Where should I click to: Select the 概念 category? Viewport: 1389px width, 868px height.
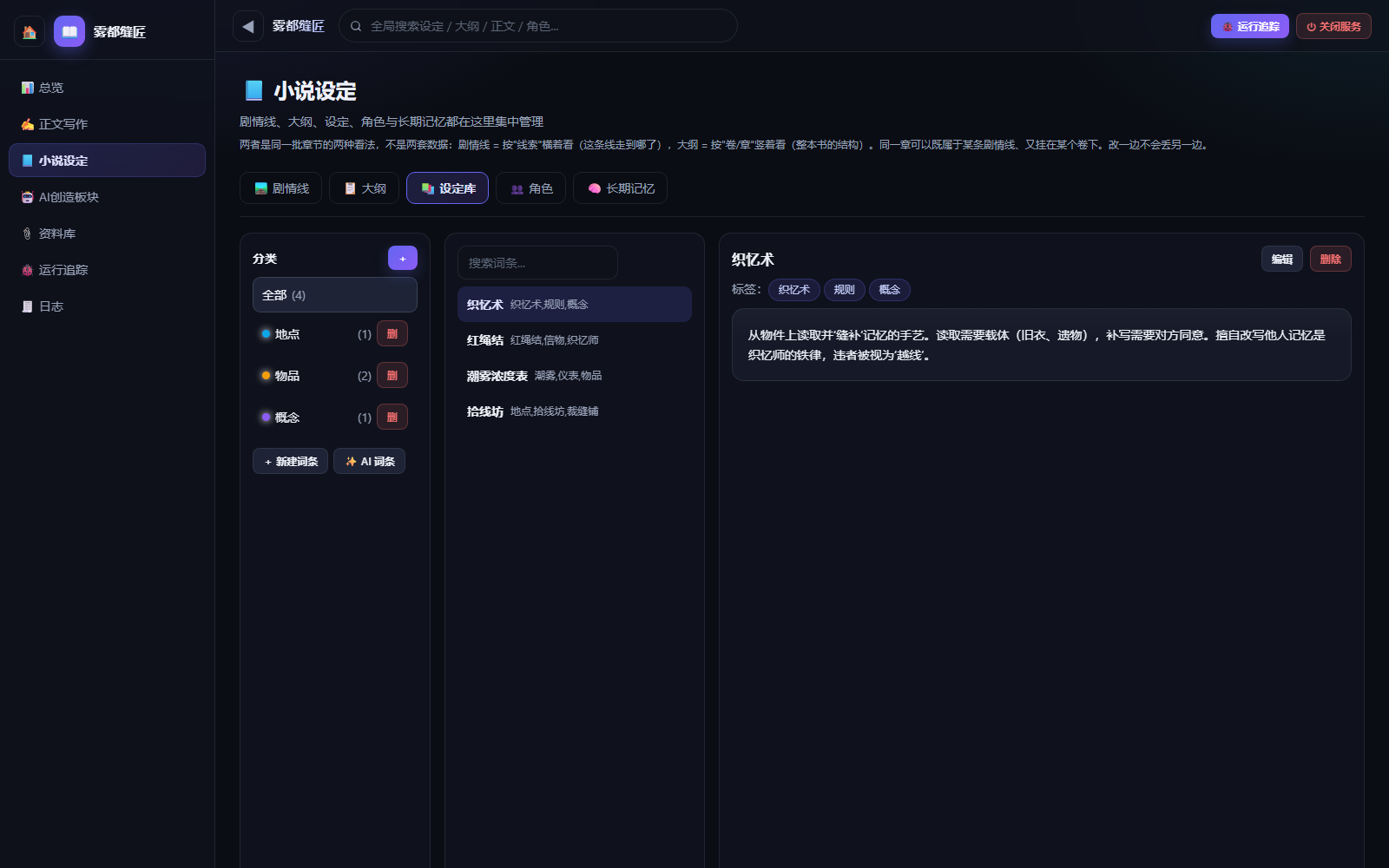[x=313, y=418]
